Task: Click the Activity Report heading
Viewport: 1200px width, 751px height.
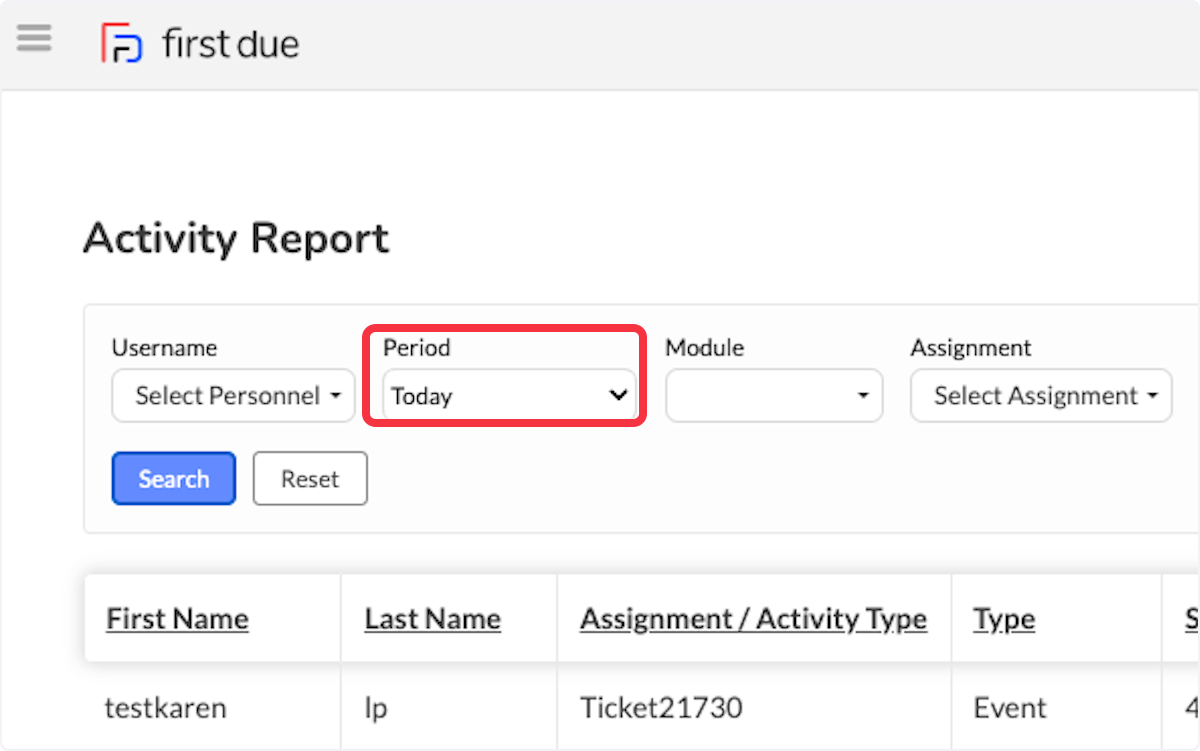Action: point(236,239)
